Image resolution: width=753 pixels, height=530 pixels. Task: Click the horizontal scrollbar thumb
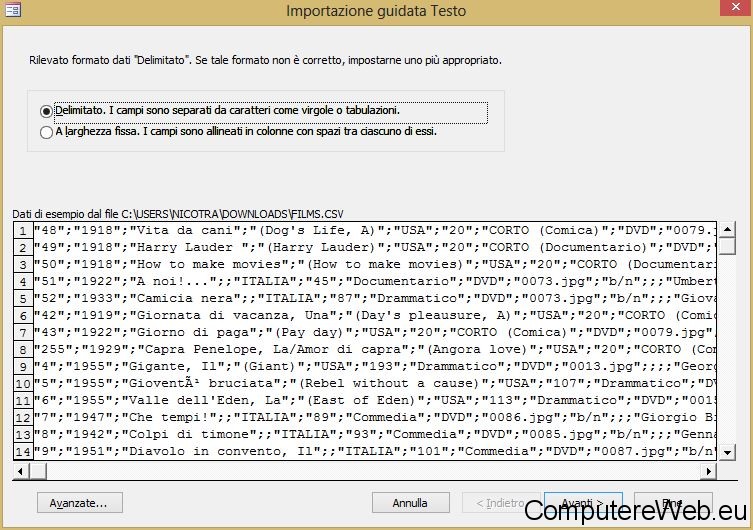[x=38, y=471]
